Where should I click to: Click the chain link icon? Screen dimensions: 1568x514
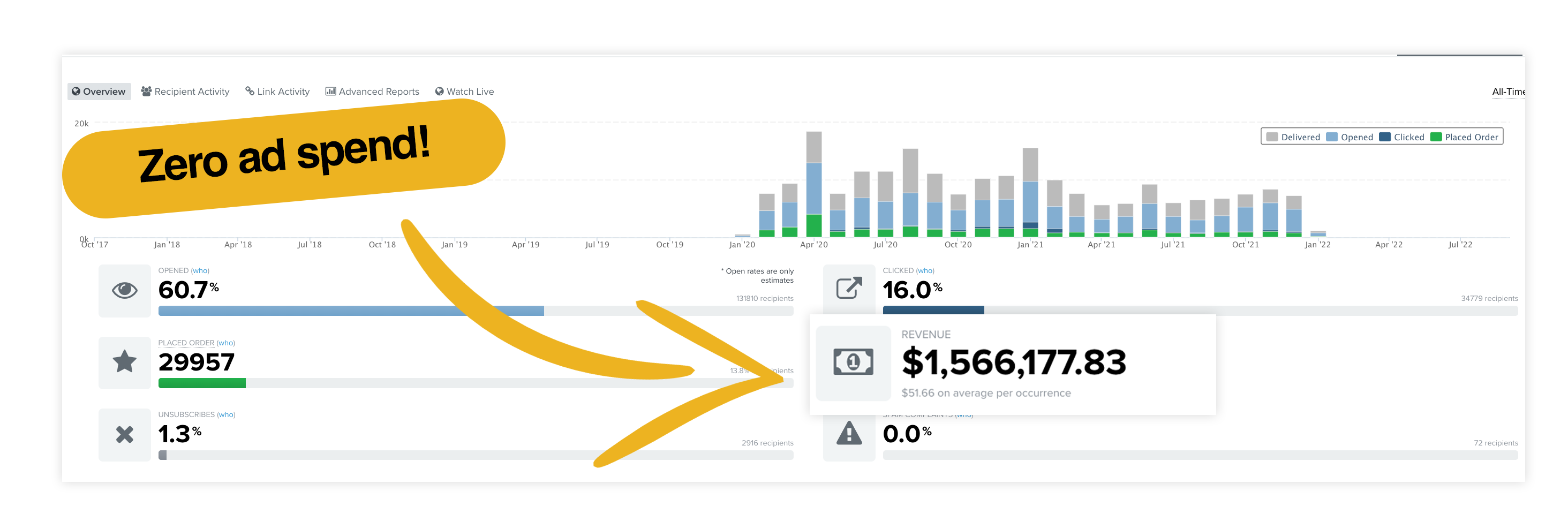[250, 90]
